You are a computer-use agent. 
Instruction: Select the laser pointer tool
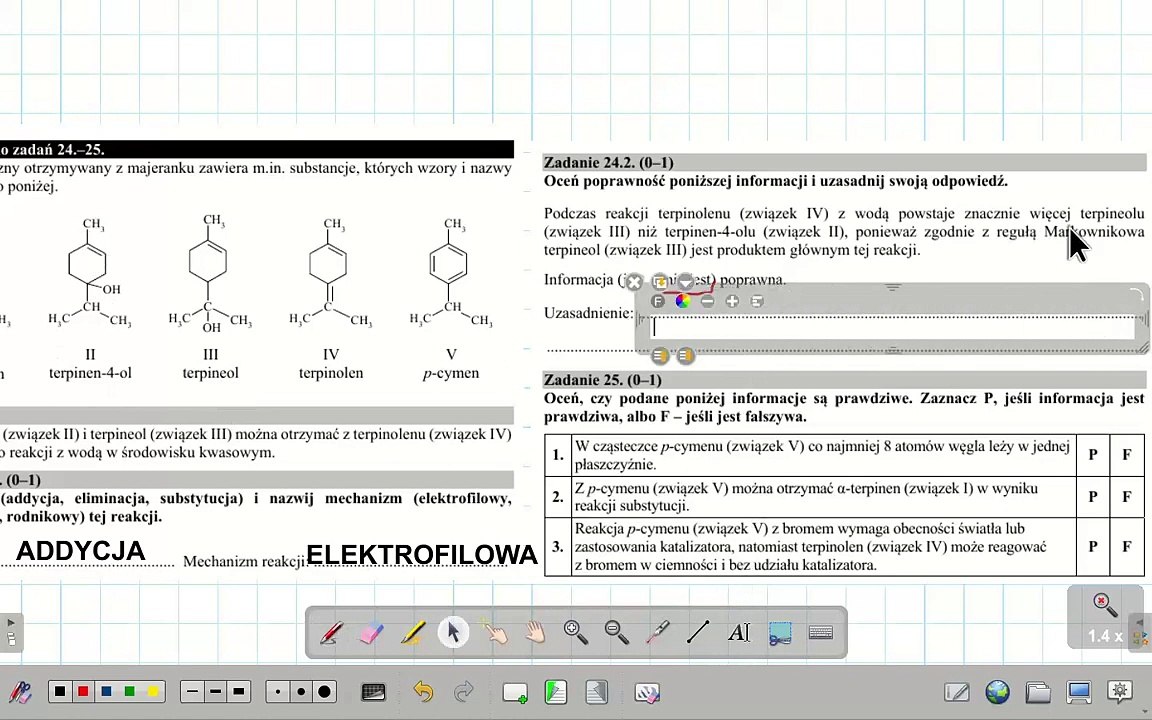click(x=657, y=632)
